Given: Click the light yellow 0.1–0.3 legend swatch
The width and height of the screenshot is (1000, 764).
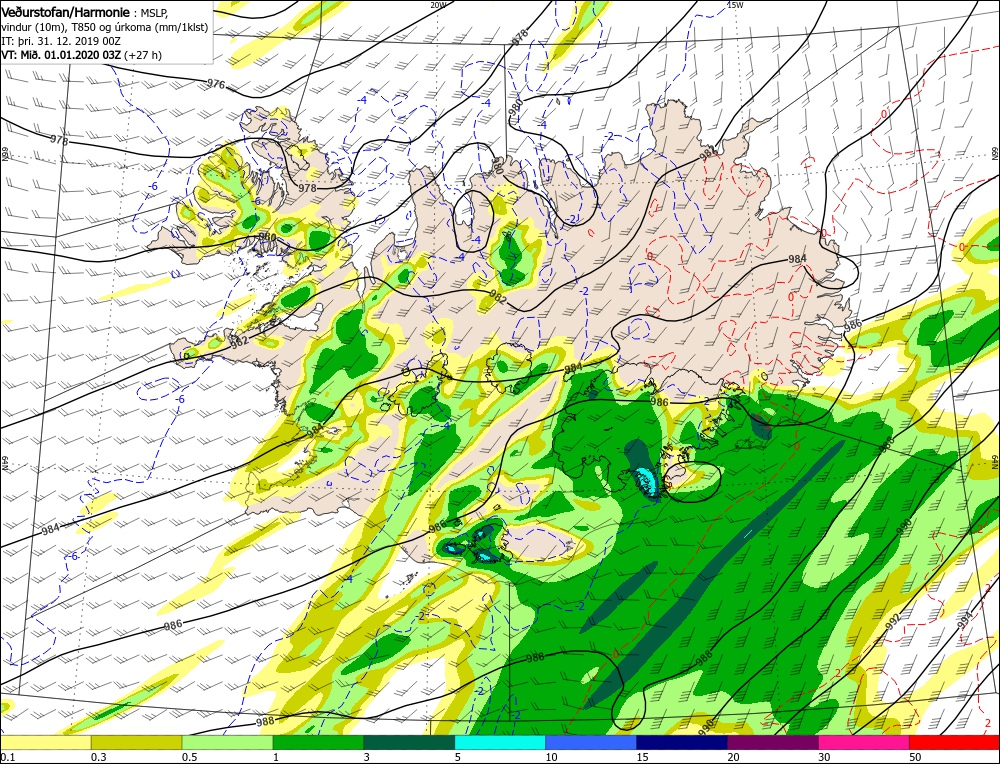Looking at the screenshot, I should (x=45, y=742).
